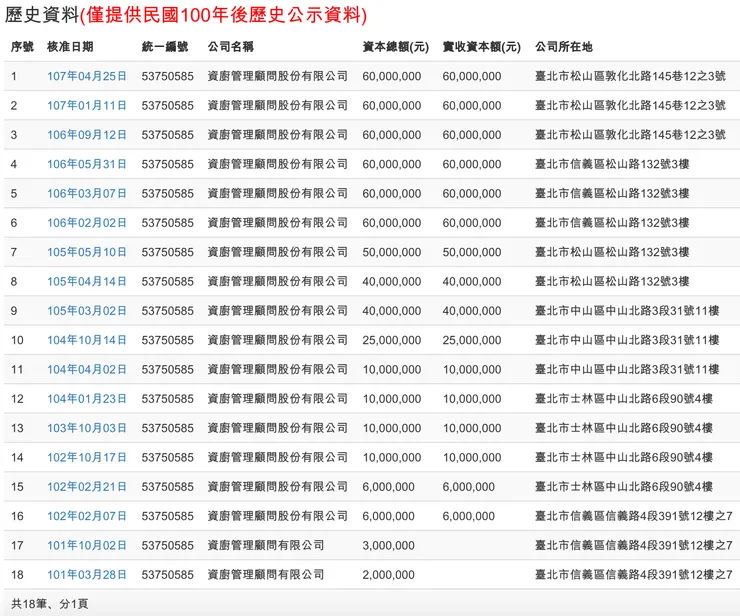Viewport: 740px width, 616px height.
Task: Click paid-in capital 50,000,000 in row 7
Action: point(472,252)
